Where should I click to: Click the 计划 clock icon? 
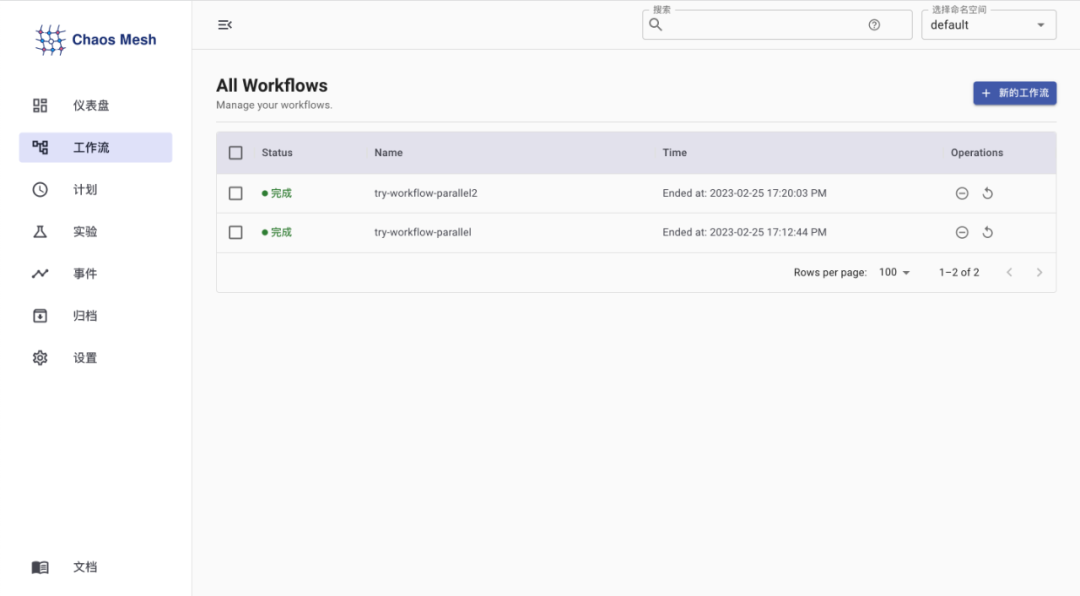pos(40,189)
